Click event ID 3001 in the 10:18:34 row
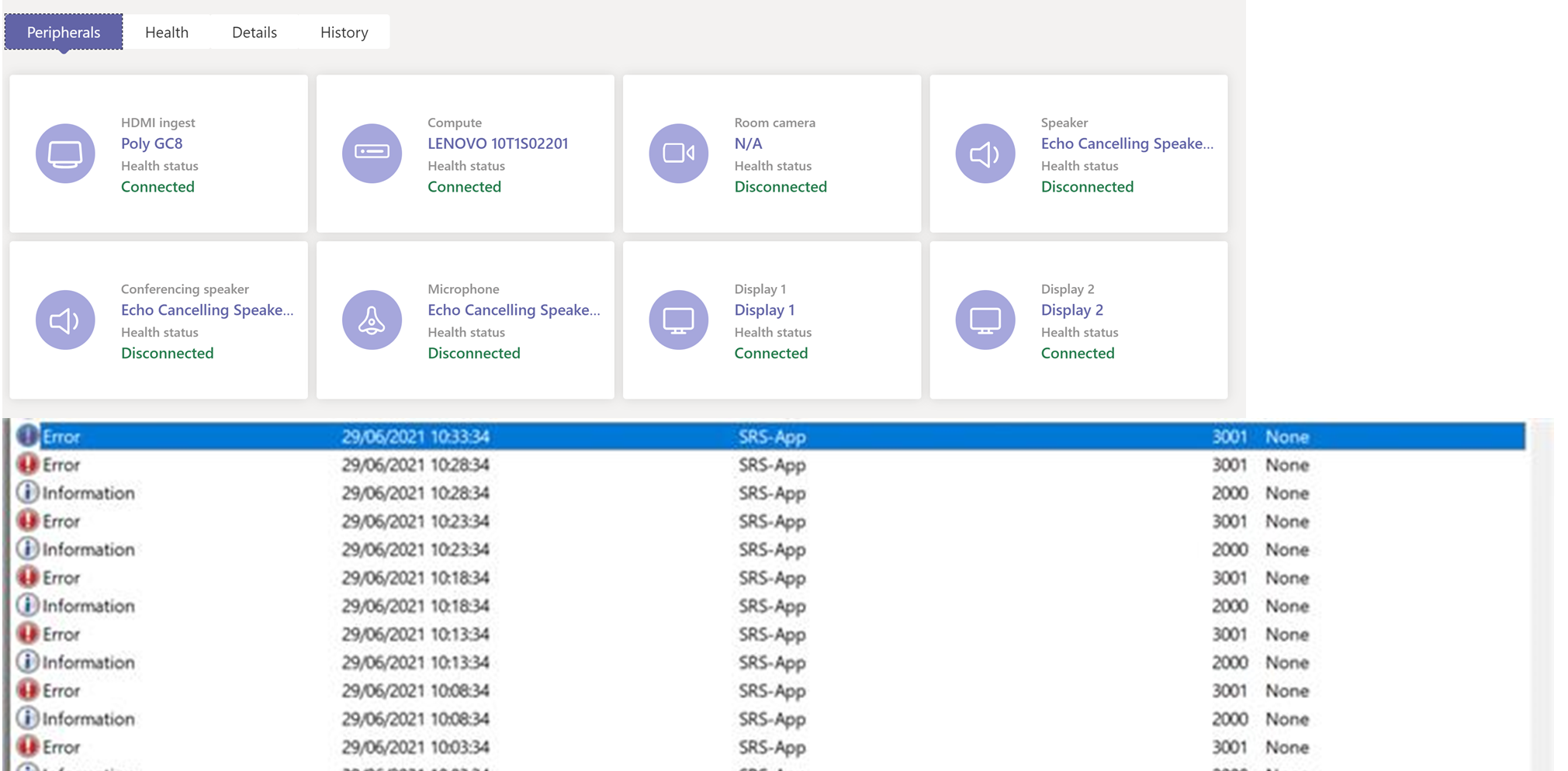The image size is (1568, 771). click(x=1230, y=578)
